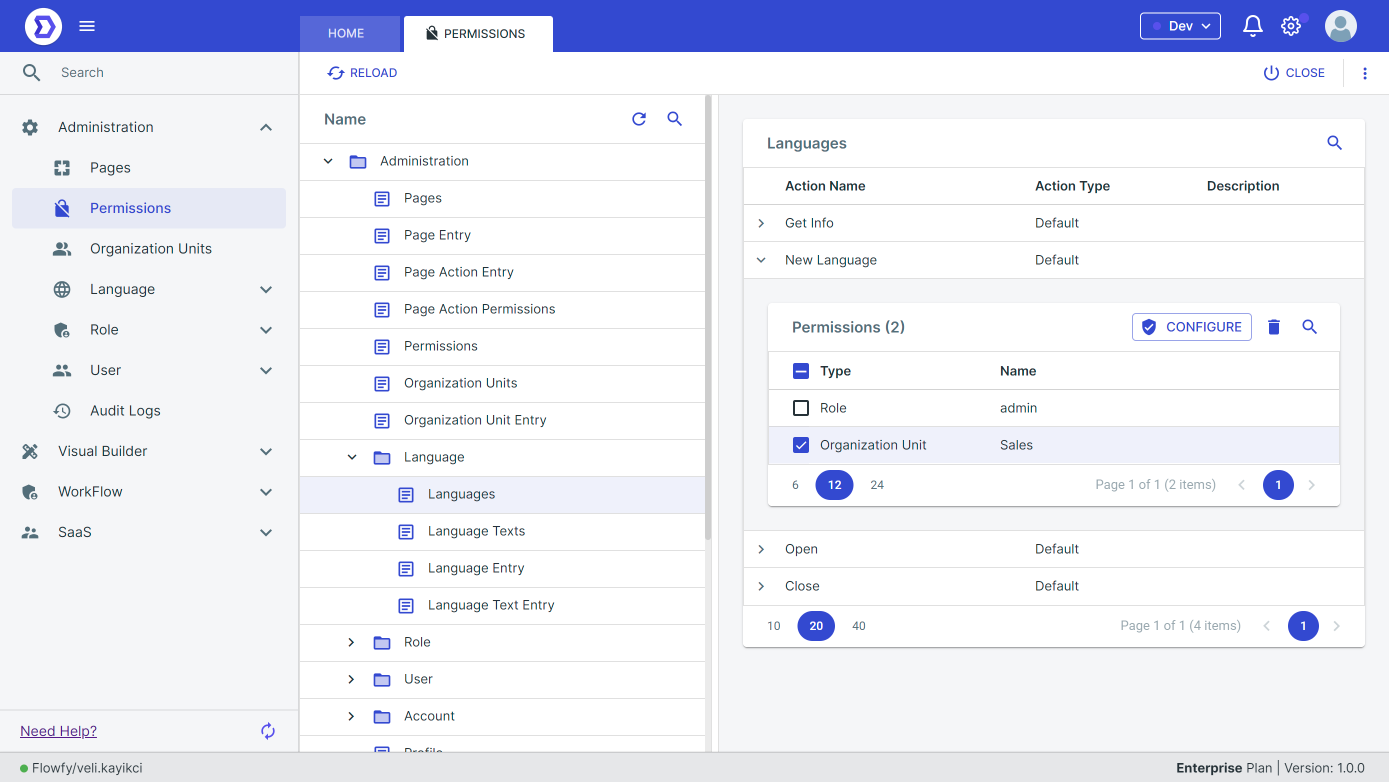Click the tree panel vertical scrollbar
Image resolution: width=1389 pixels, height=782 pixels.
pyautogui.click(x=708, y=318)
